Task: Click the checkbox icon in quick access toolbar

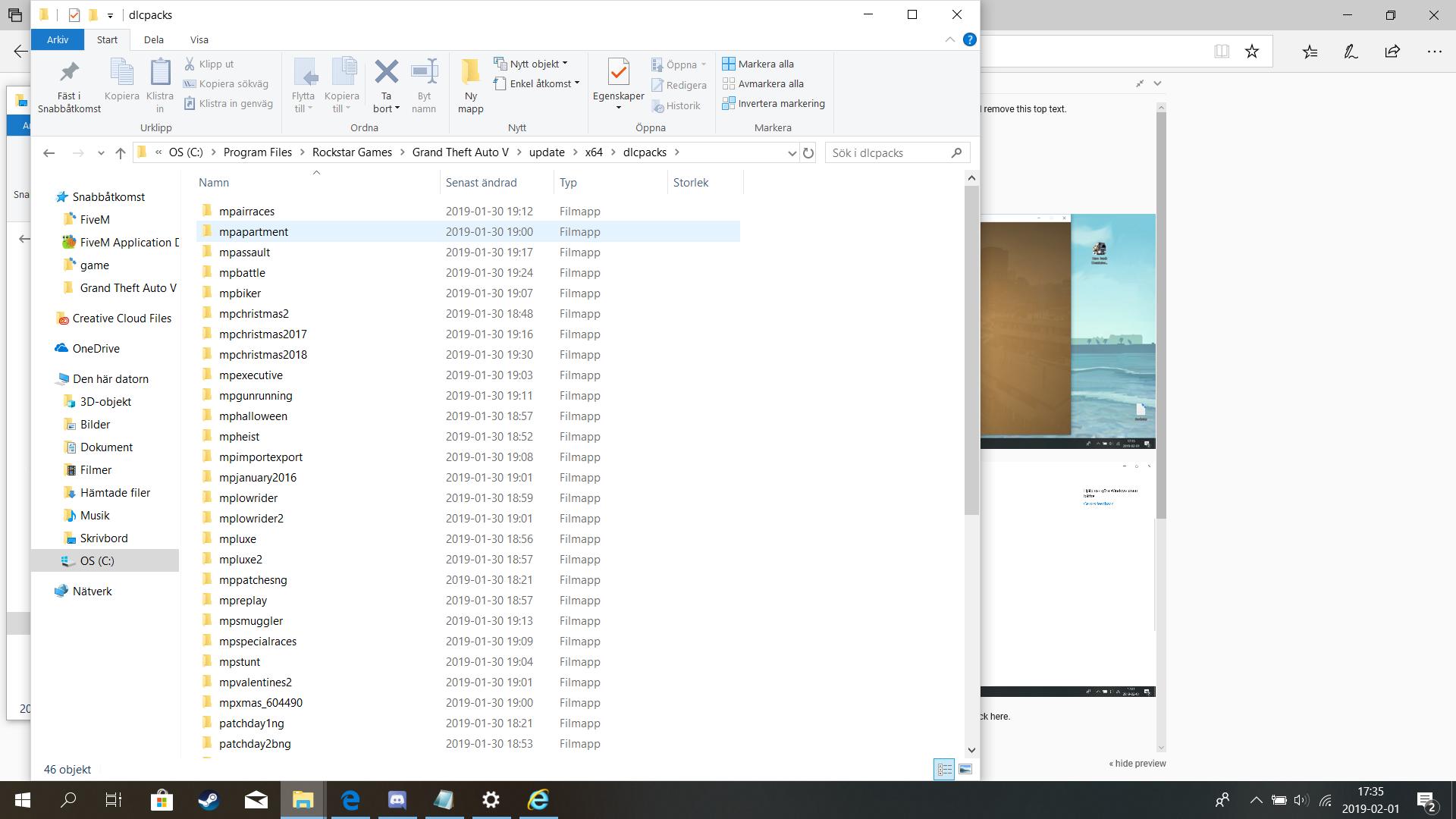Action: click(74, 14)
